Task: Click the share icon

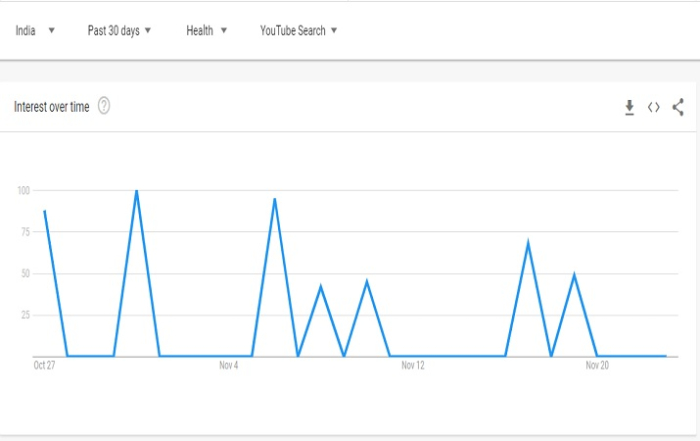Action: click(x=678, y=107)
